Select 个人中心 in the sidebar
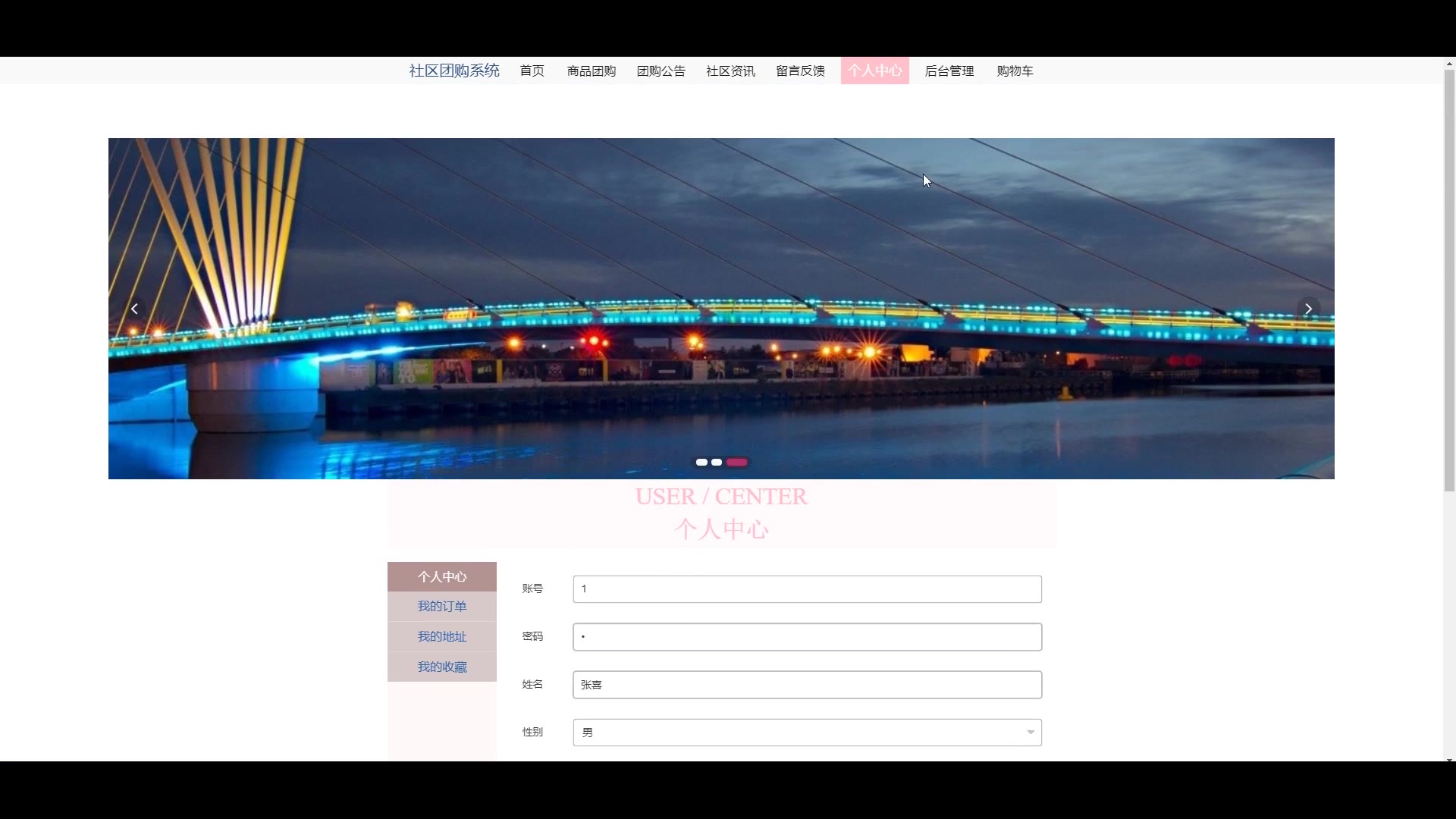1456x819 pixels. tap(442, 576)
